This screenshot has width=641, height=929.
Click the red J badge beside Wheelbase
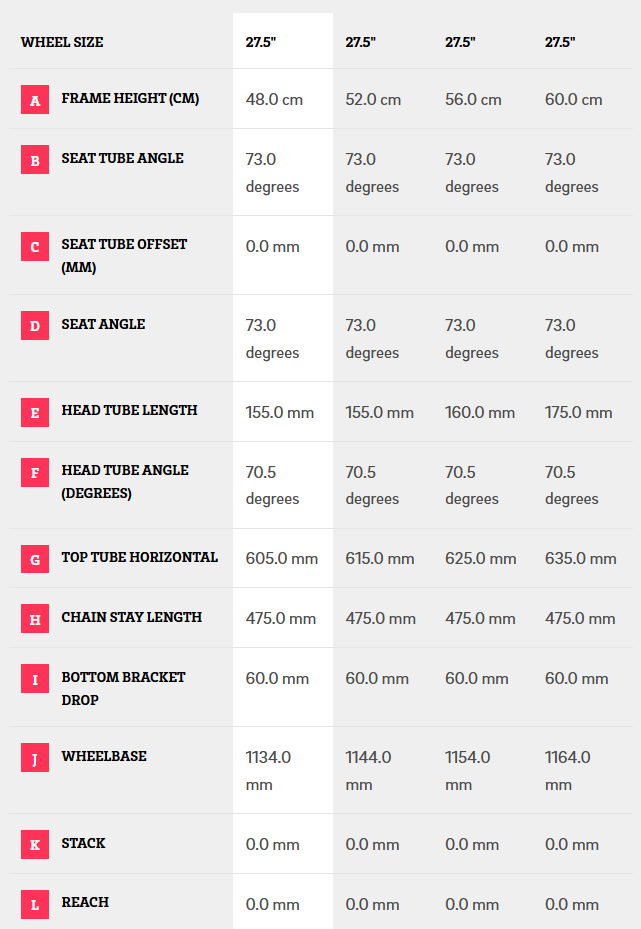35,758
